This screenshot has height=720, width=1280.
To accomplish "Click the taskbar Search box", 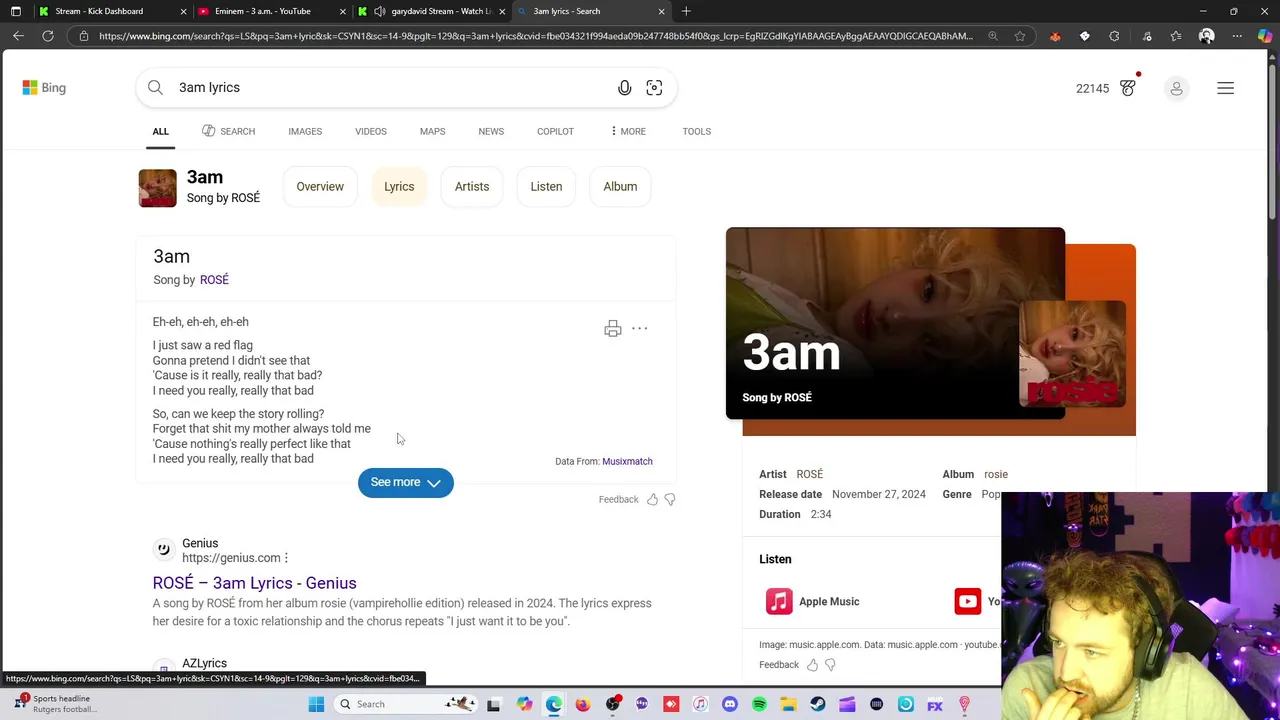I will pos(406,704).
